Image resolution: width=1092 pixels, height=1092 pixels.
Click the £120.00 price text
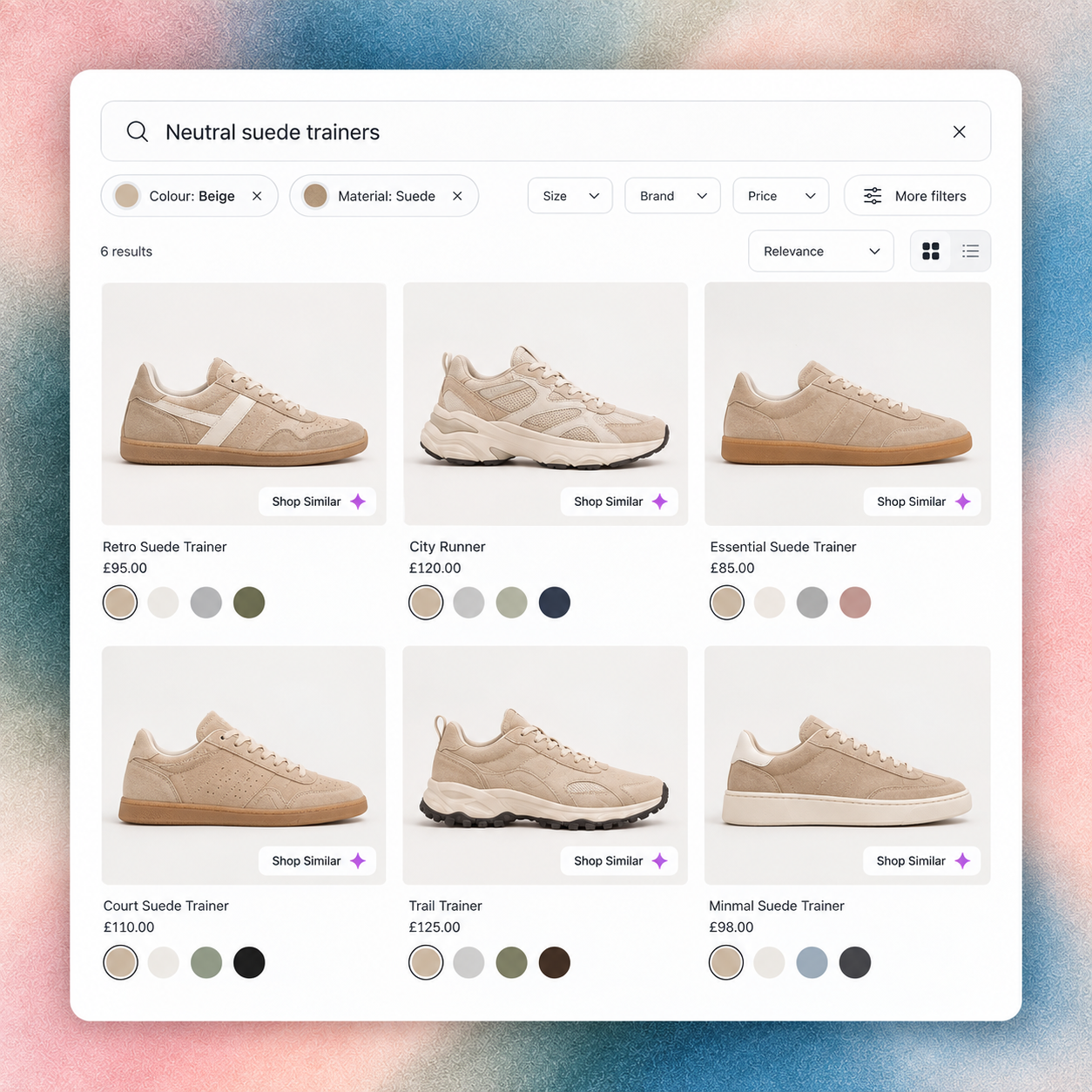[435, 568]
